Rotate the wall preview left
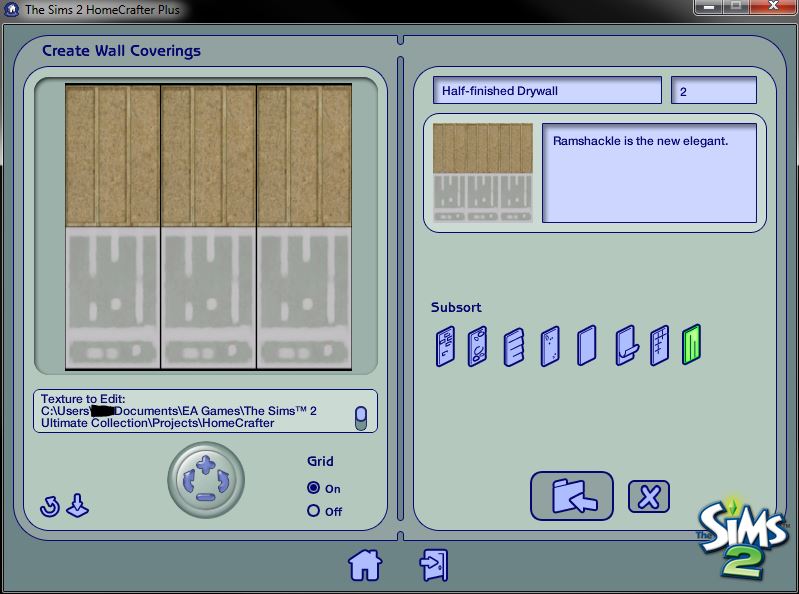Screen dimensions: 799x594 click(x=188, y=481)
